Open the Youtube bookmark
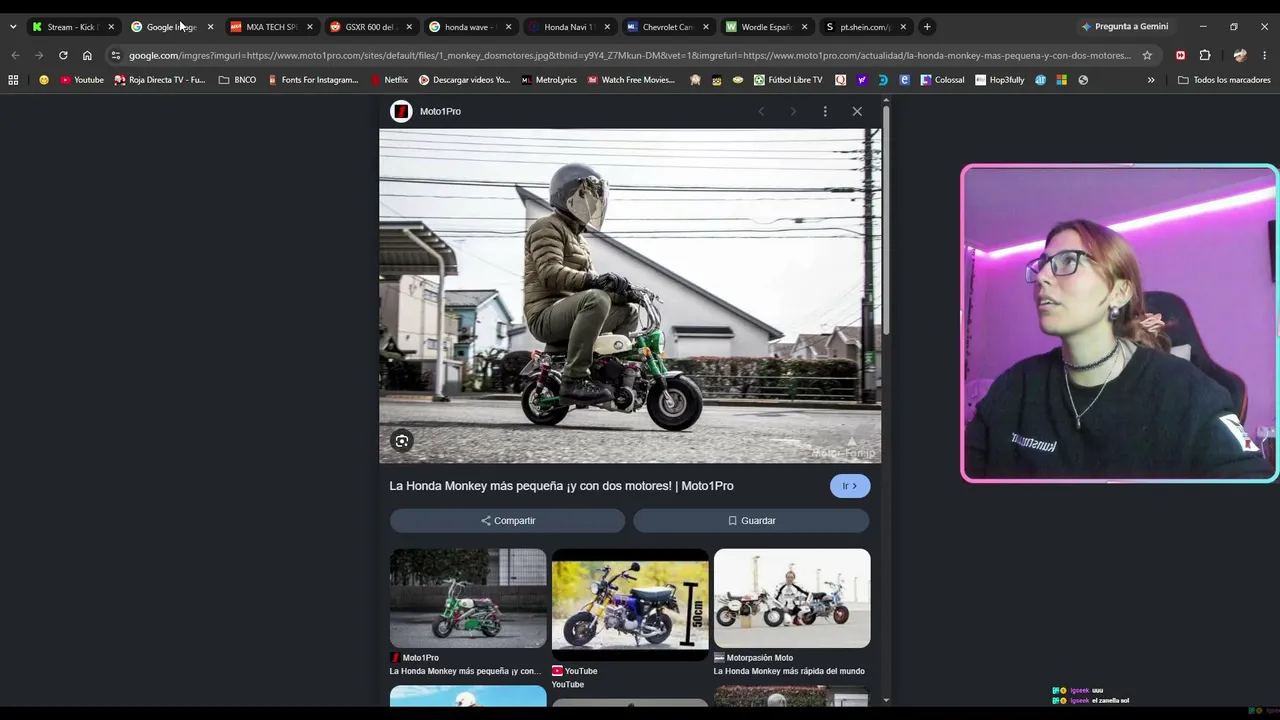The height and width of the screenshot is (720, 1280). [82, 80]
